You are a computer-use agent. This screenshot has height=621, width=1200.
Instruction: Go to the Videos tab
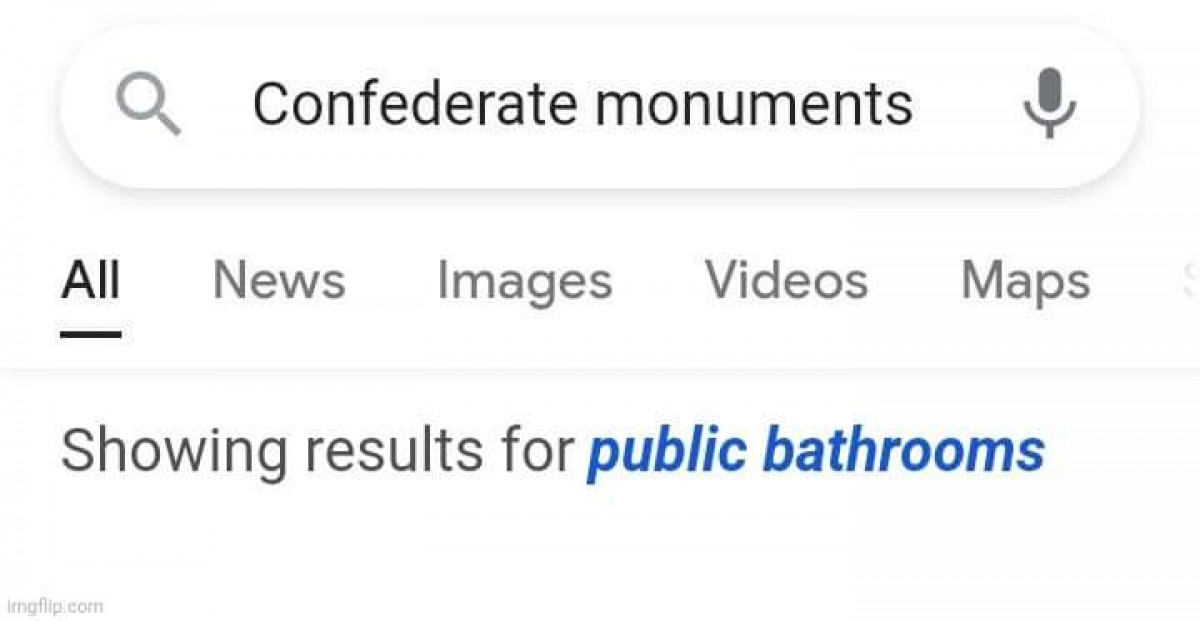pos(785,280)
